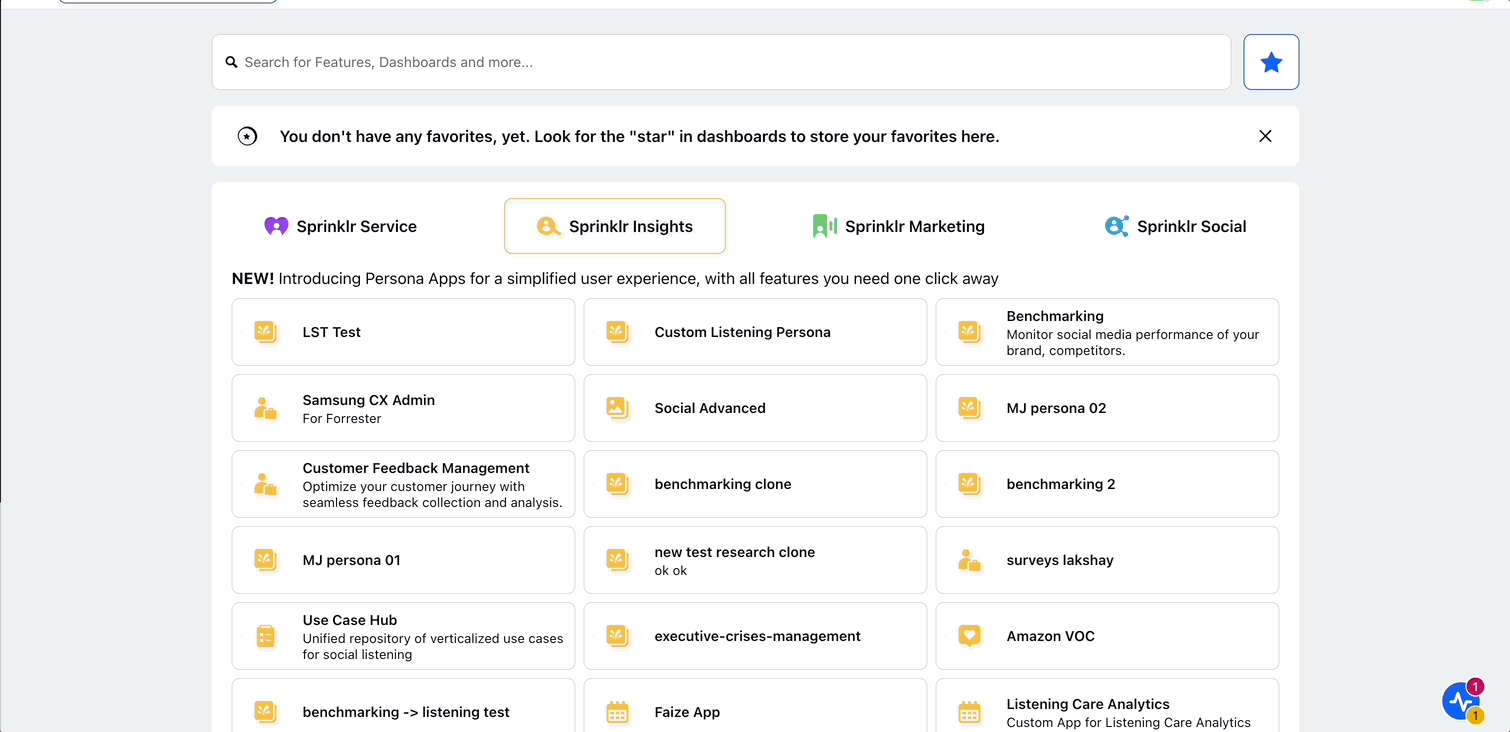The image size is (1510, 732).
Task: Click the 'MJ persona 01' label
Action: tap(352, 560)
